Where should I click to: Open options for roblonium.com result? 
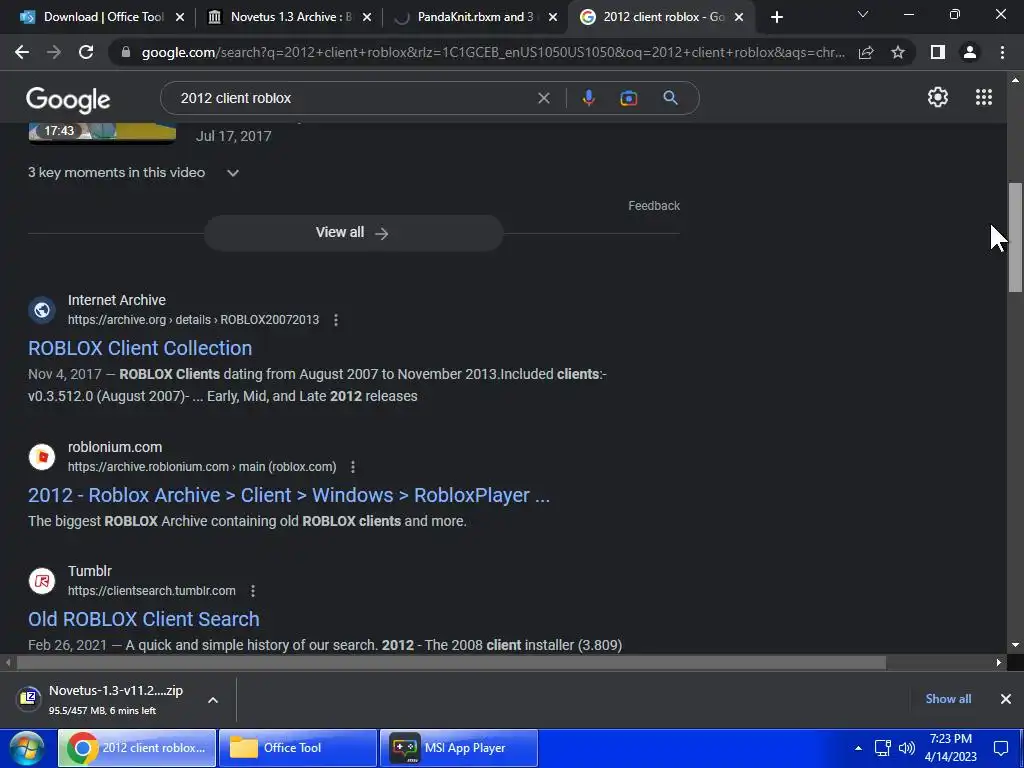pyautogui.click(x=353, y=467)
